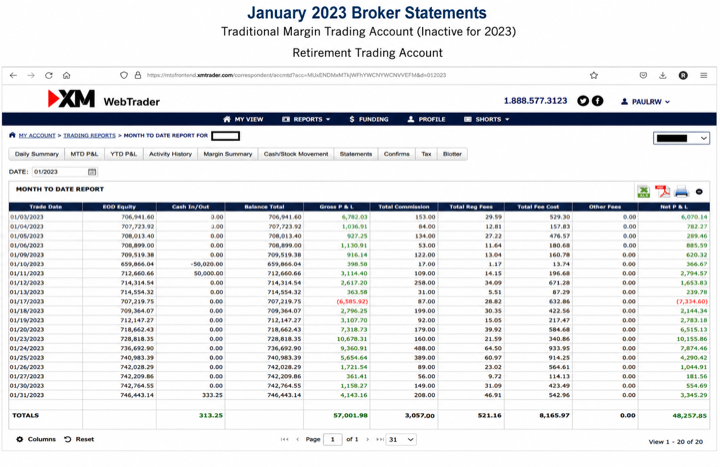Click the shield tracking protection icon

pos(124,75)
